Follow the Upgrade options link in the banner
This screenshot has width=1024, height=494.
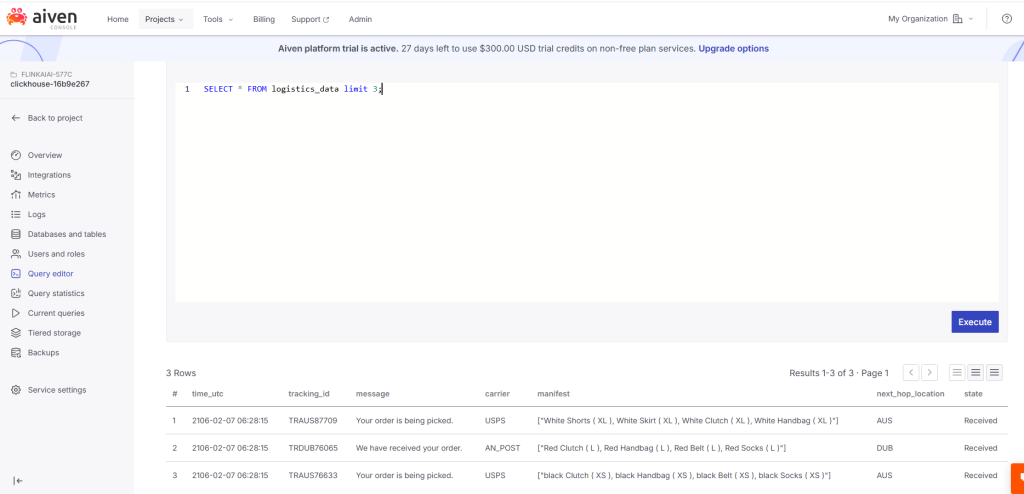pos(733,48)
